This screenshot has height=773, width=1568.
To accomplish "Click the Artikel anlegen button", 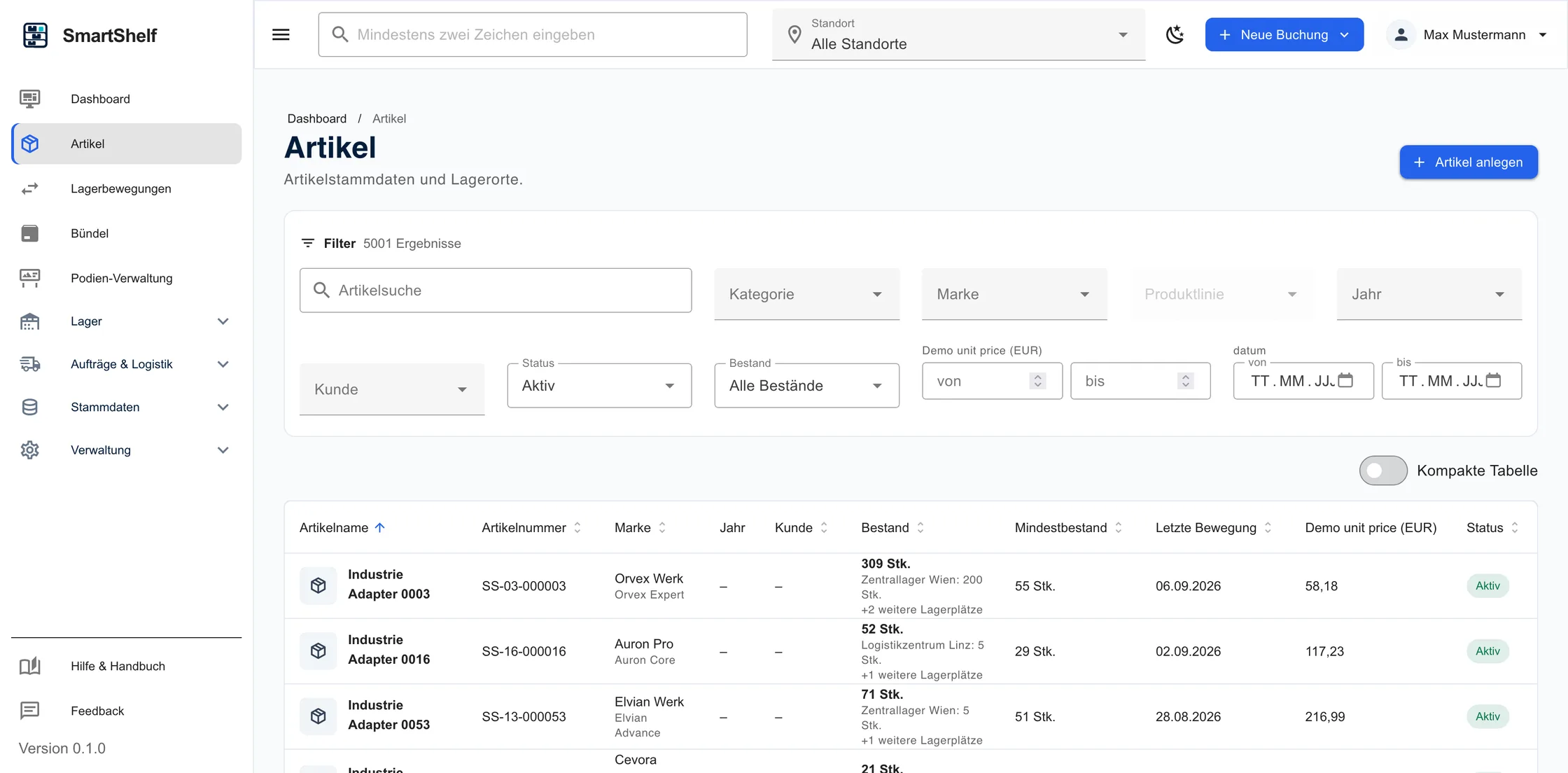I will click(x=1469, y=162).
